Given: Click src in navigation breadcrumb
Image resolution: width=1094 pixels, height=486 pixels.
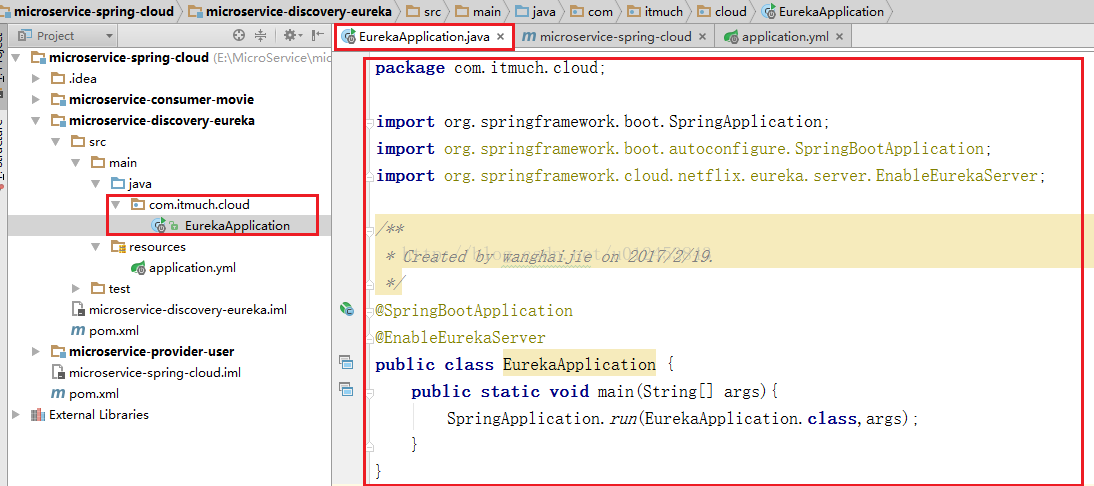Looking at the screenshot, I should click(431, 11).
